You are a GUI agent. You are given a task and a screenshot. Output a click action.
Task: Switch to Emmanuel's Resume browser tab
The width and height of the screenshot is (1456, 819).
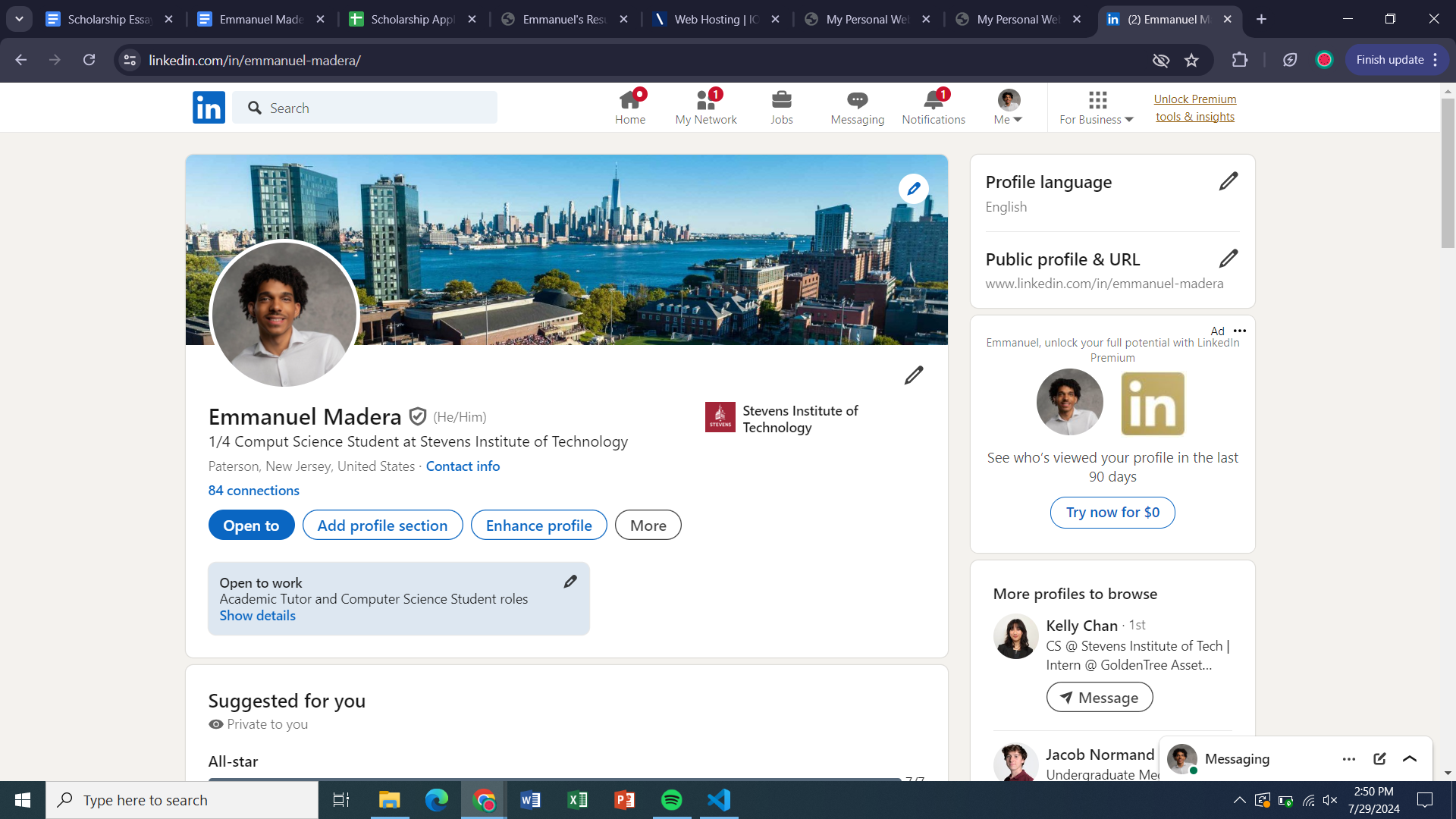click(x=564, y=19)
